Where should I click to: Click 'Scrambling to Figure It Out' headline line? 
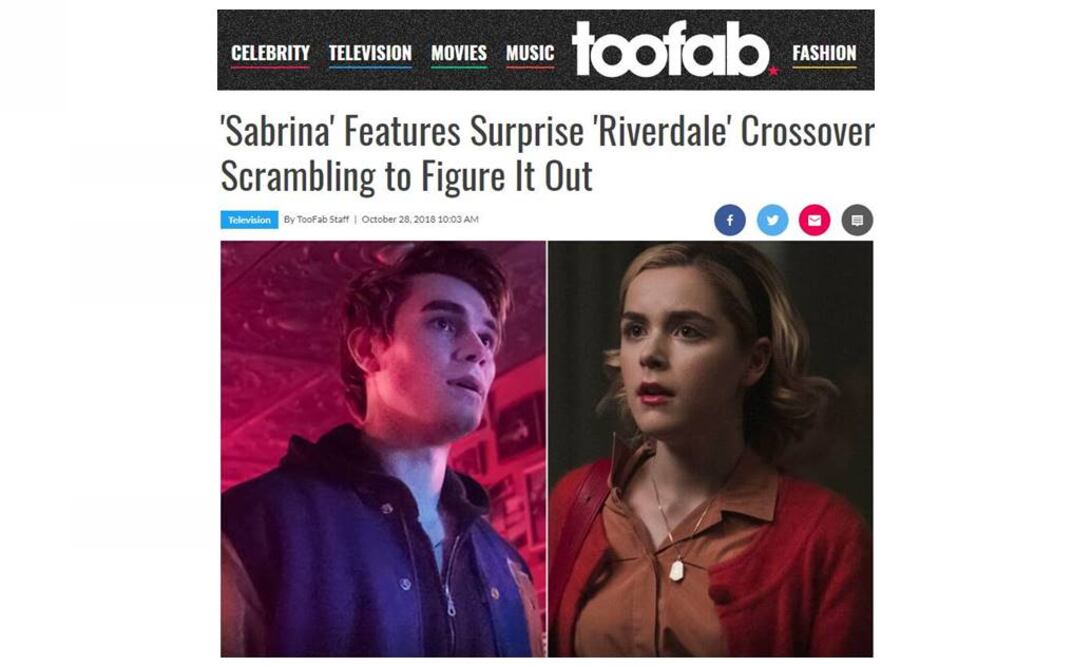(x=407, y=176)
